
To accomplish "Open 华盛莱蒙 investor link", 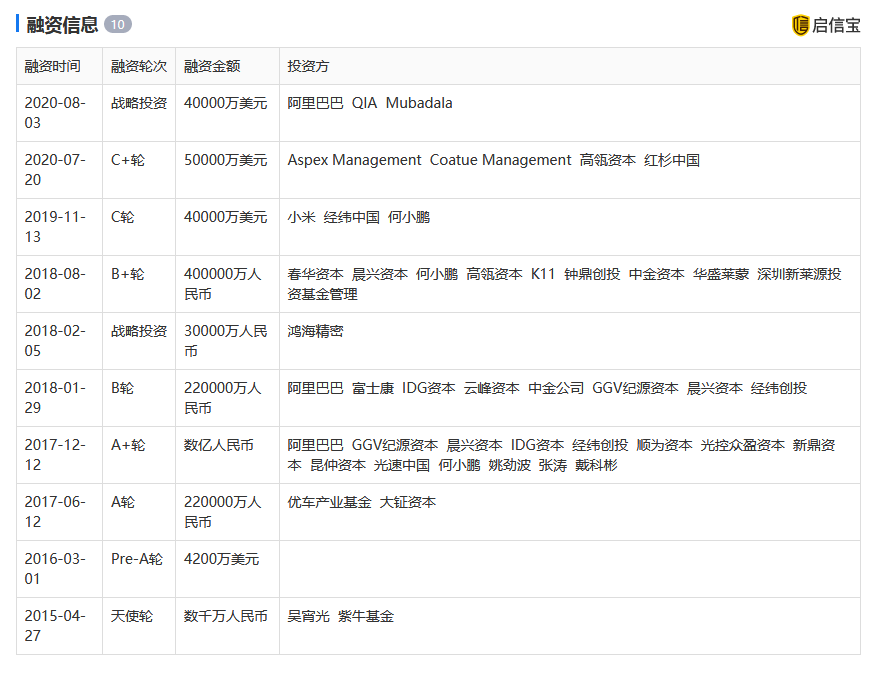I will coord(721,274).
